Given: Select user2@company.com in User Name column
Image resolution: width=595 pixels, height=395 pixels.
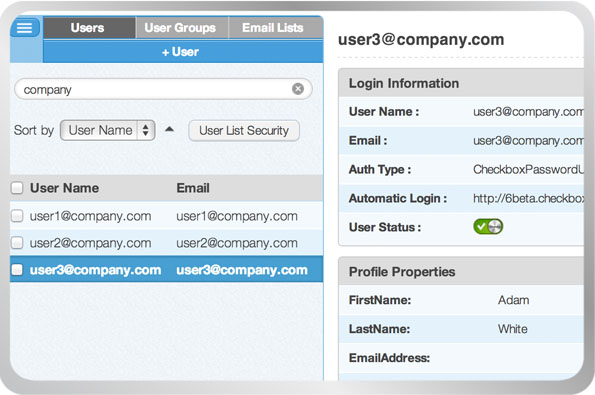Looking at the screenshot, I should tap(91, 243).
